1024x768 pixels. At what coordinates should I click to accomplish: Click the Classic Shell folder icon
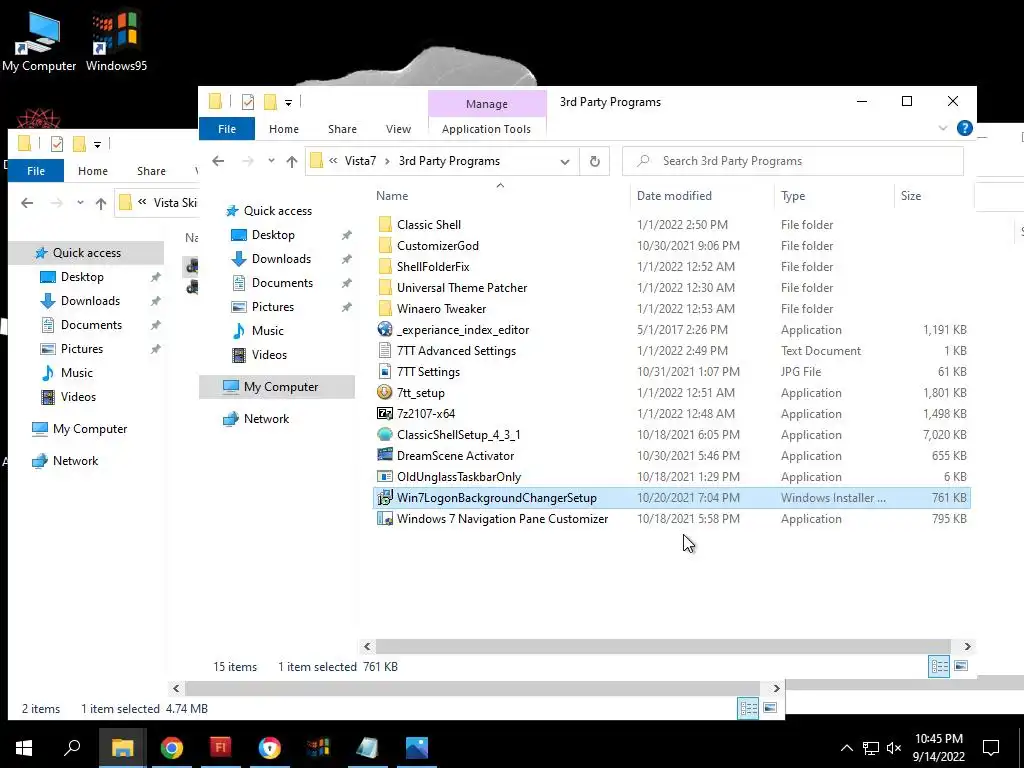(385, 225)
